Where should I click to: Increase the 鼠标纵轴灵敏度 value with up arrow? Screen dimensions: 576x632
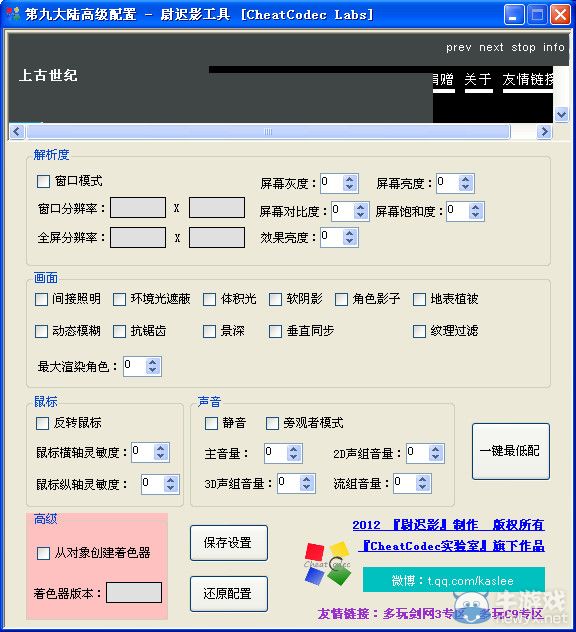click(171, 480)
